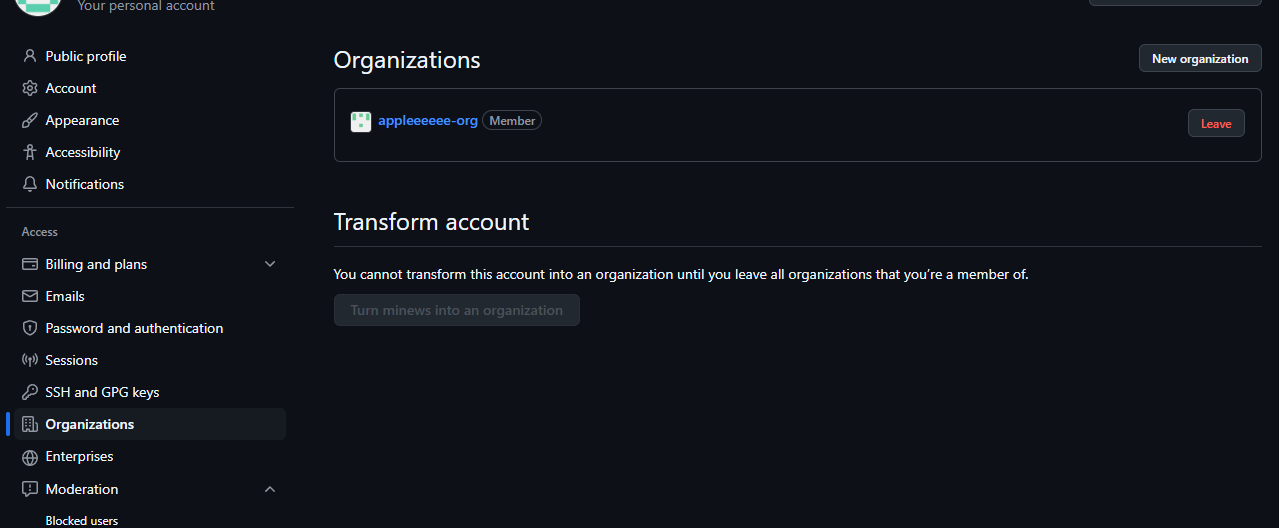Click the Account gear icon
The height and width of the screenshot is (528, 1279).
(30, 88)
